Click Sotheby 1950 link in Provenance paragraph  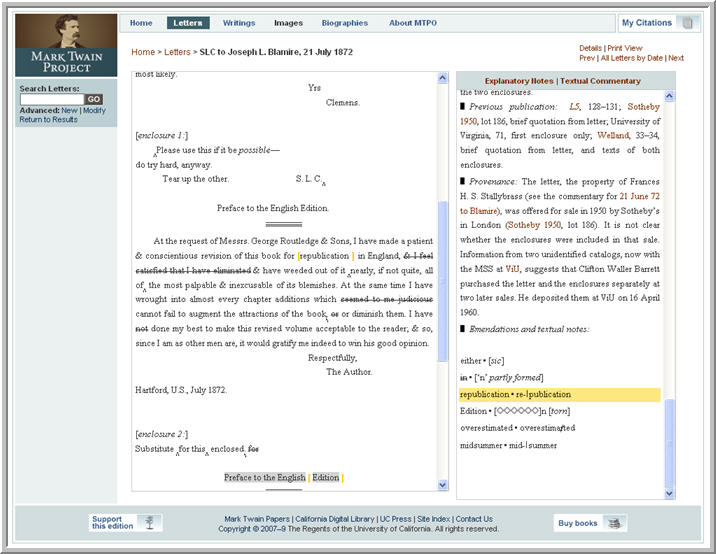pos(534,225)
